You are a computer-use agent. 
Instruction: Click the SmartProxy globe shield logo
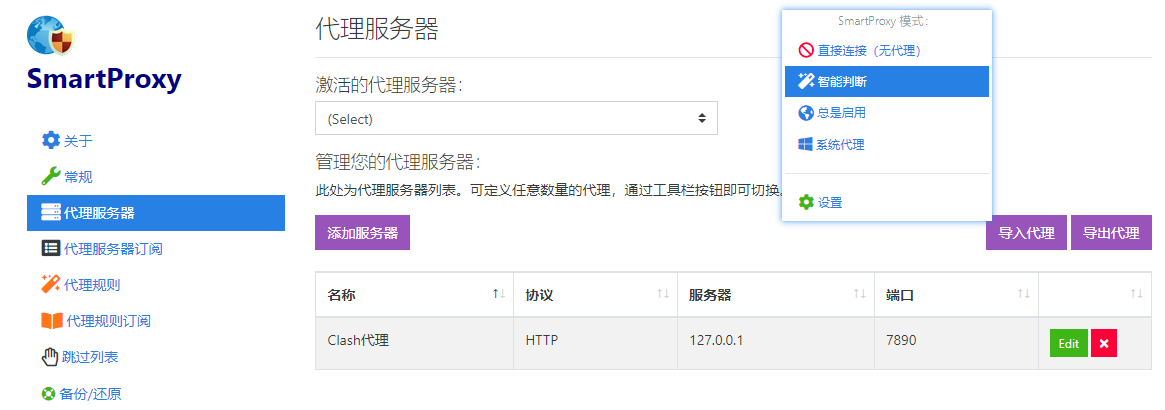51,36
